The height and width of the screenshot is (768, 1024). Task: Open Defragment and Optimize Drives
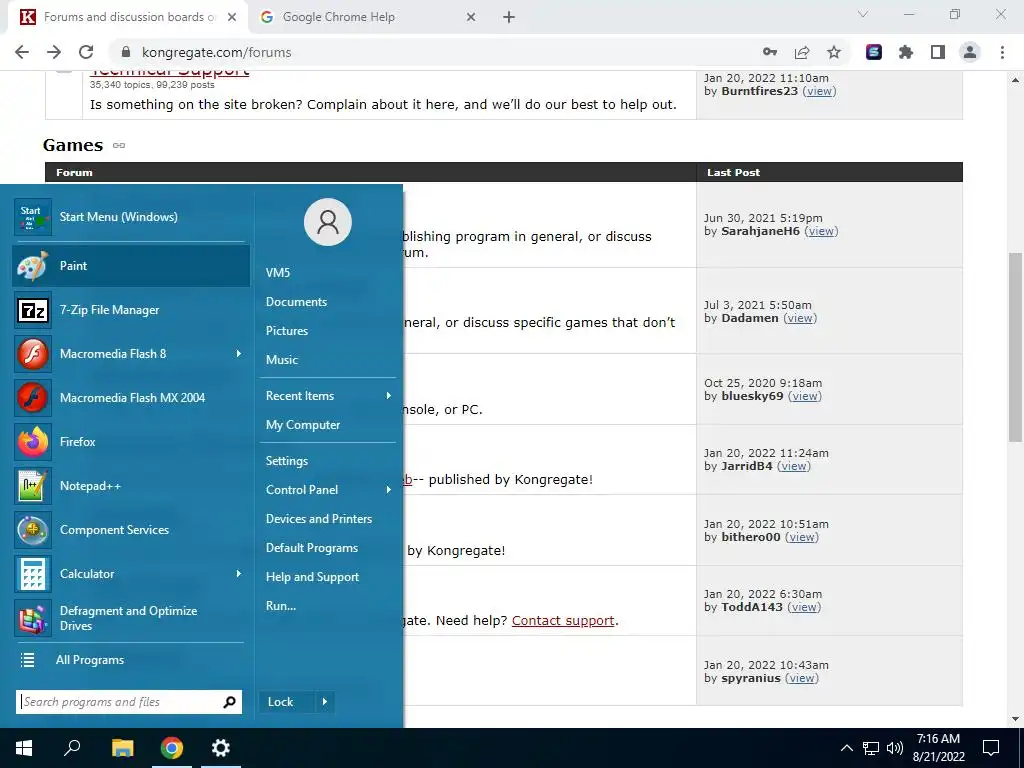(x=131, y=618)
